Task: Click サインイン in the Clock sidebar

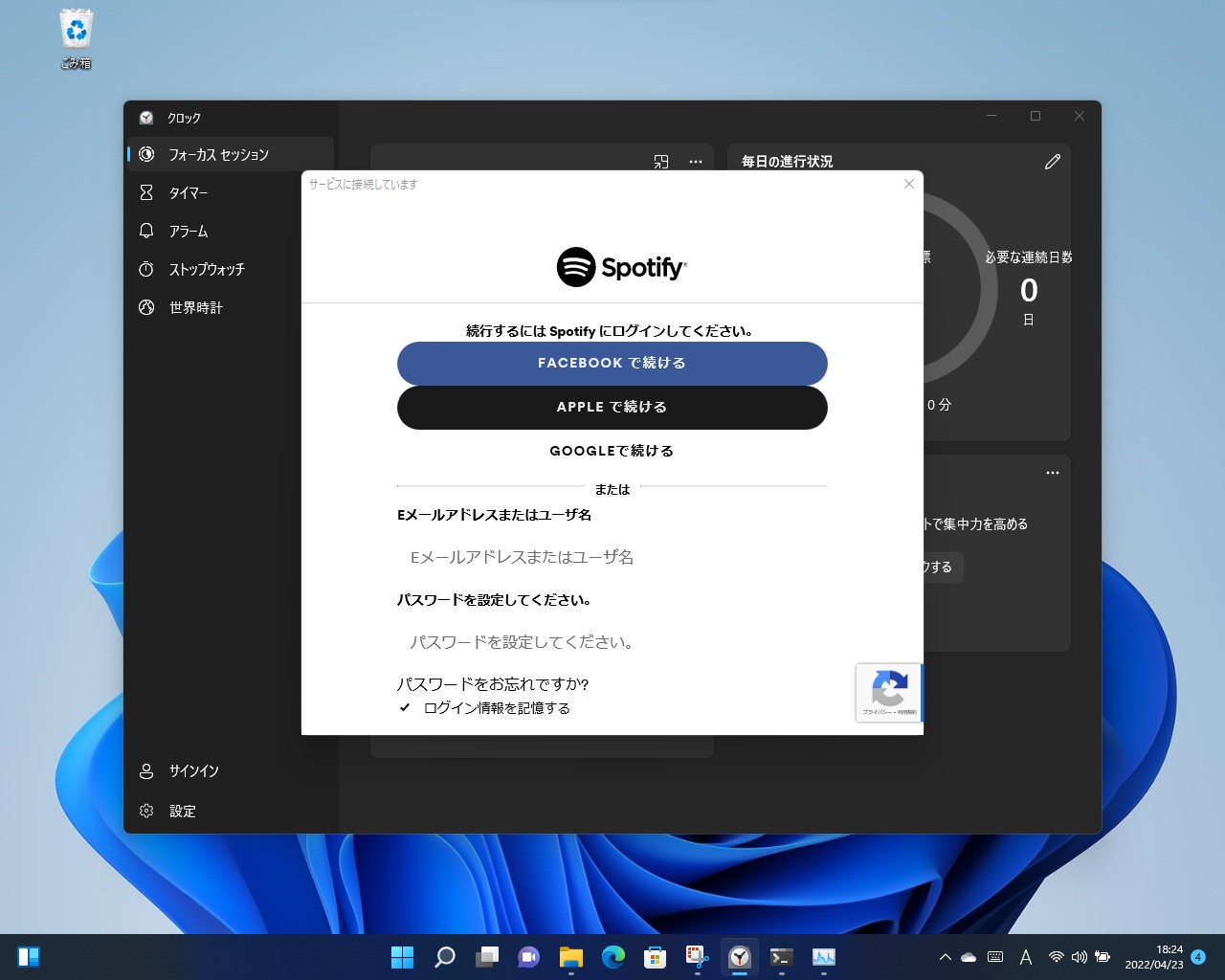Action: pos(231,770)
